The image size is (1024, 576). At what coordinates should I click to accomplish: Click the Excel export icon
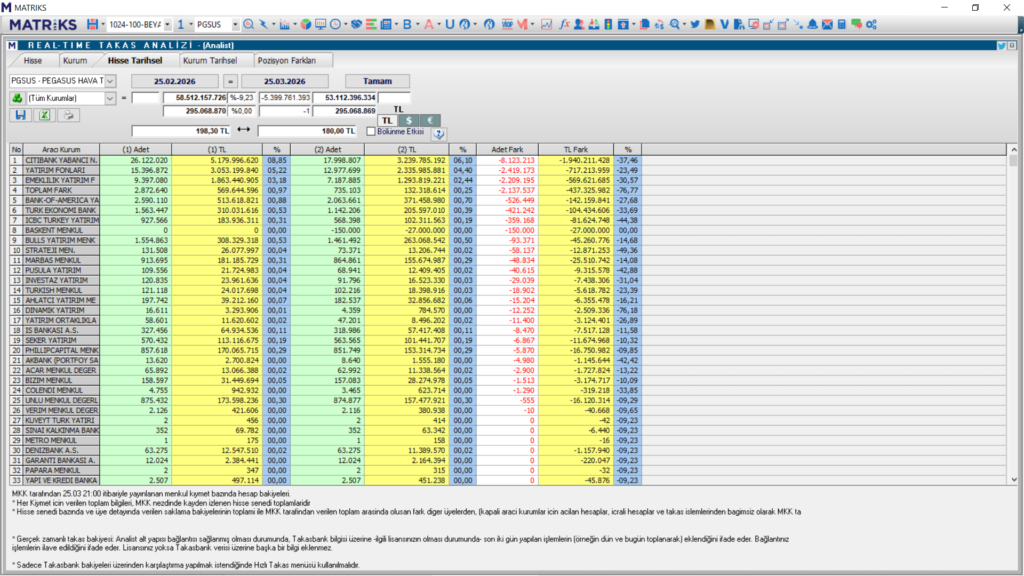[44, 115]
